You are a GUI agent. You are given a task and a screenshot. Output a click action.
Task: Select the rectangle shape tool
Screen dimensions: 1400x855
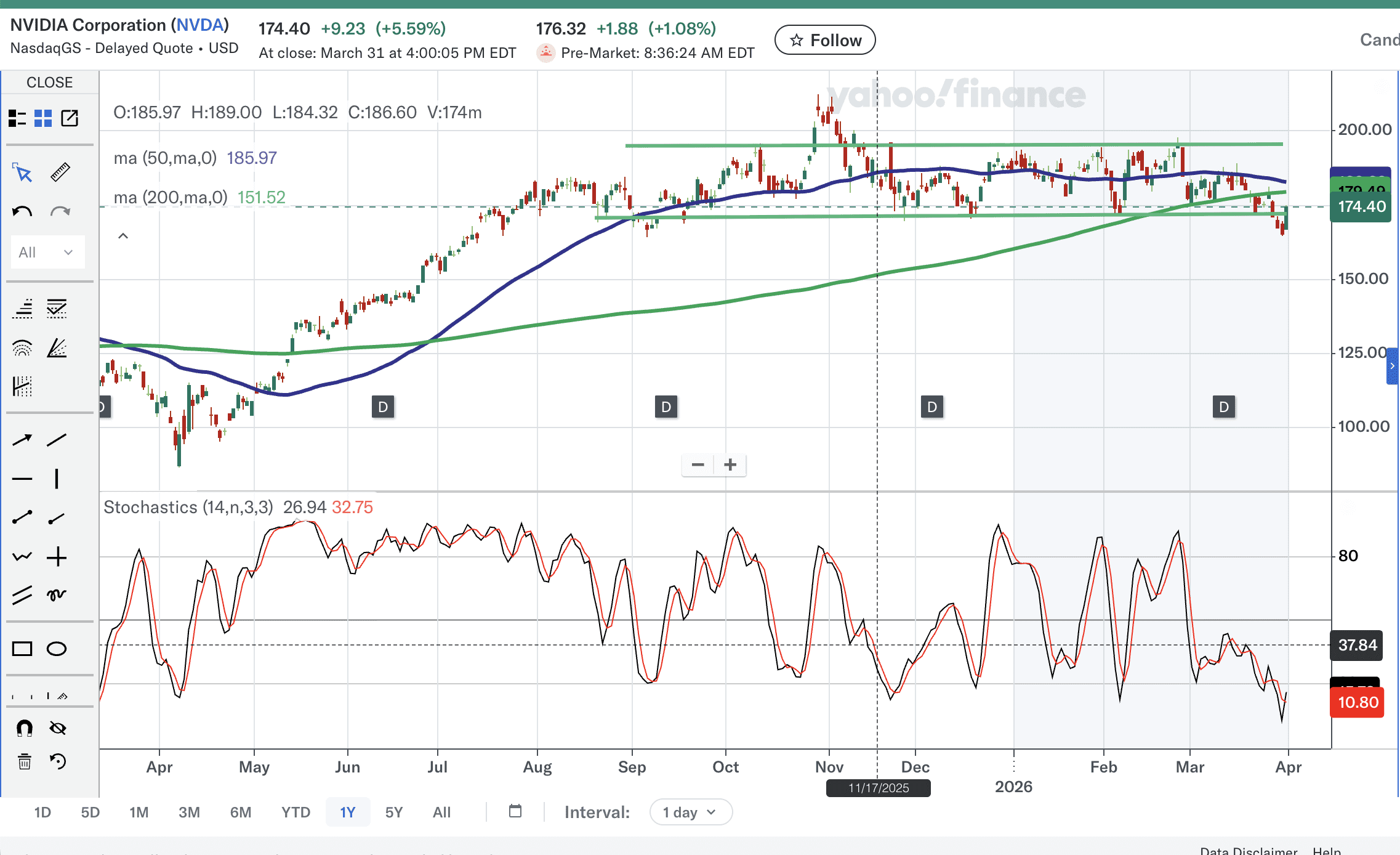coord(22,649)
